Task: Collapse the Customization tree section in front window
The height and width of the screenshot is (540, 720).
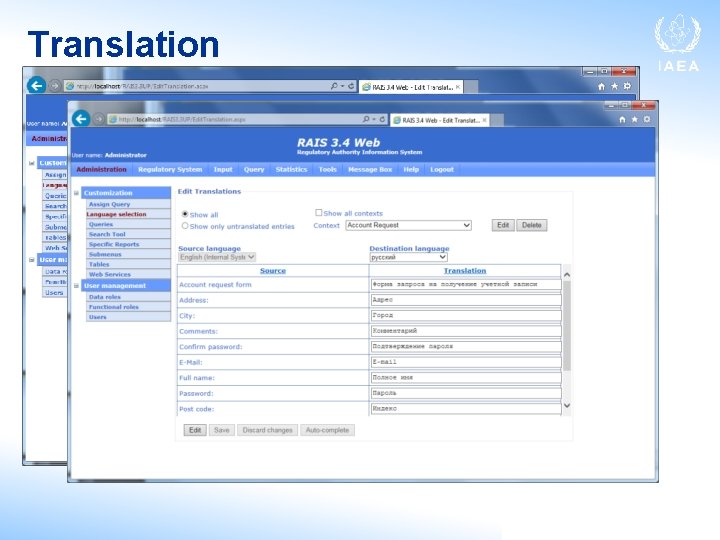Action: [x=77, y=193]
